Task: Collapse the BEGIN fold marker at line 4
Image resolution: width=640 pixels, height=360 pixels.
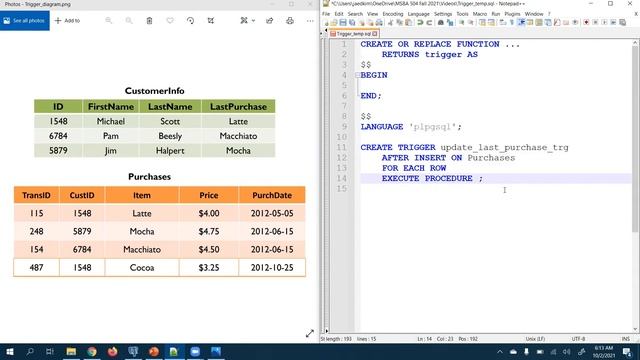Action: click(x=358, y=75)
